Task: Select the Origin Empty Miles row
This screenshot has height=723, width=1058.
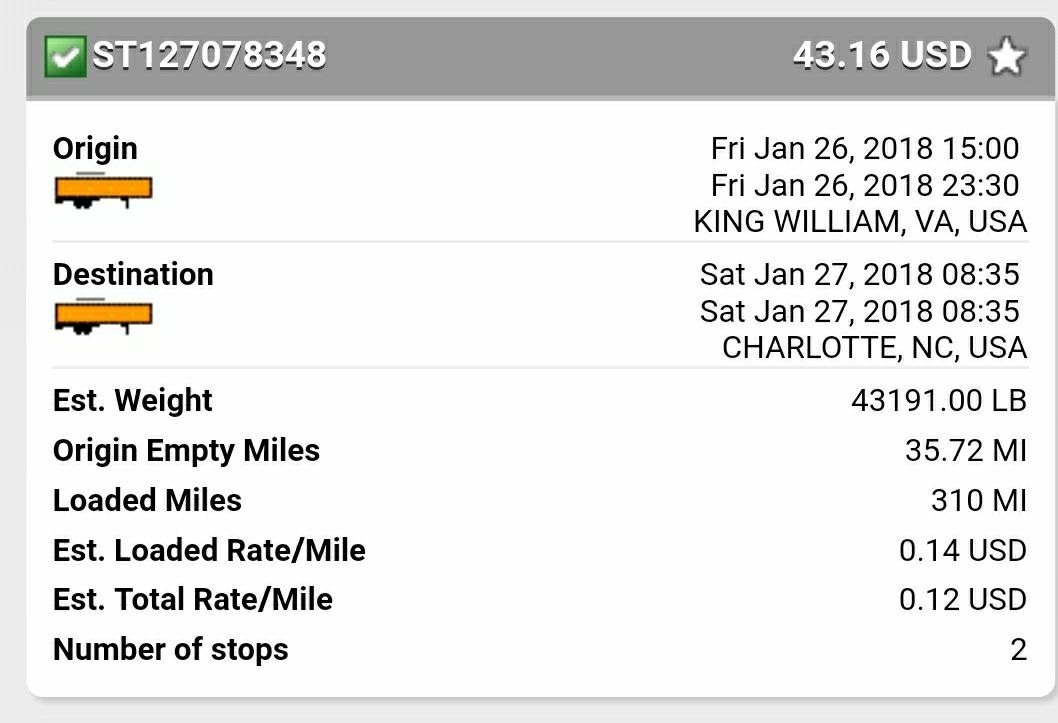Action: 540,451
